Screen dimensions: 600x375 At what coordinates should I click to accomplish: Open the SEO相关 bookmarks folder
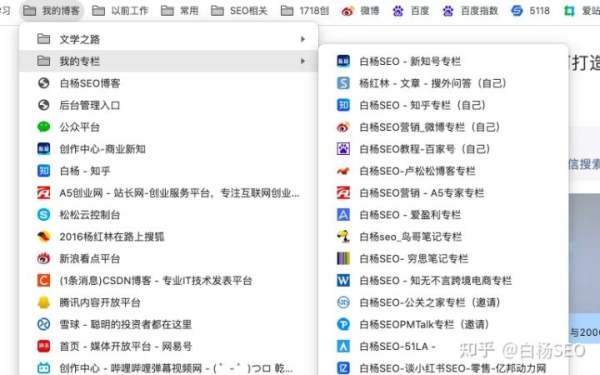pos(240,11)
